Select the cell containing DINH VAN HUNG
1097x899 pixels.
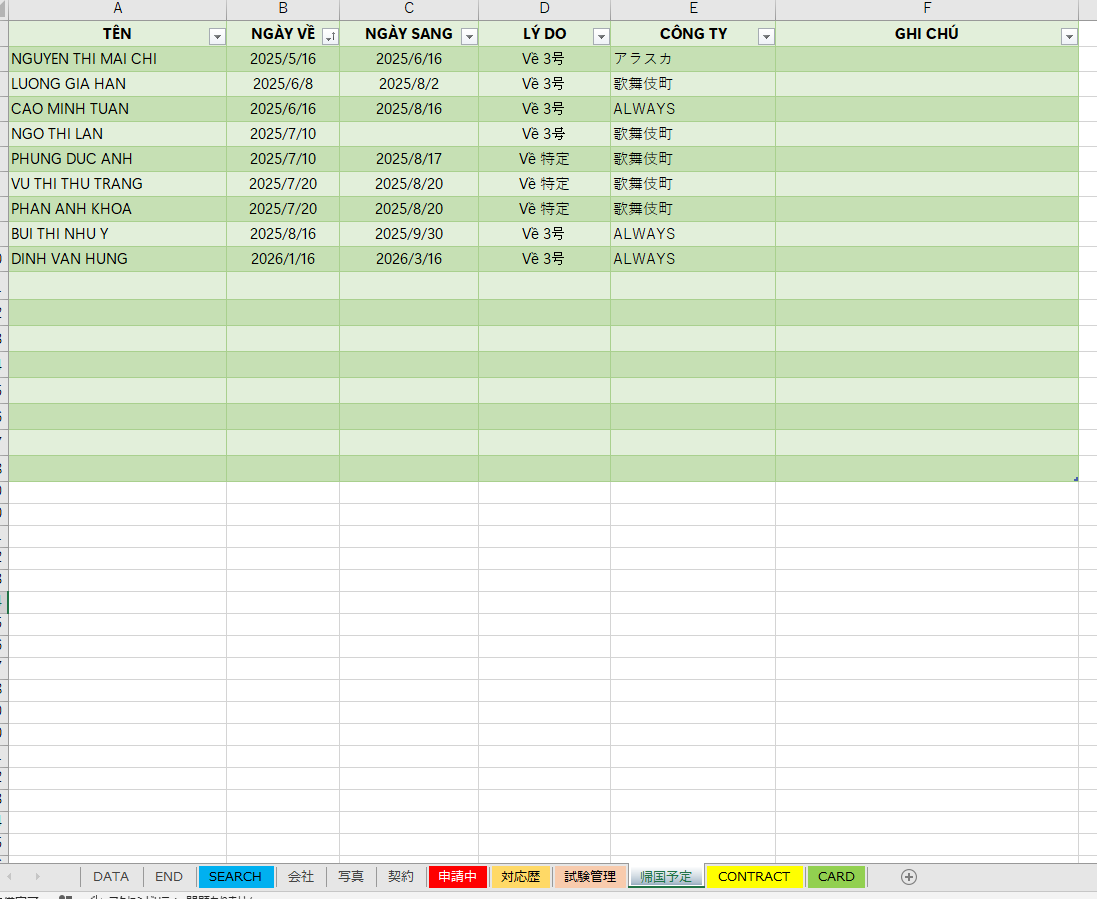117,259
